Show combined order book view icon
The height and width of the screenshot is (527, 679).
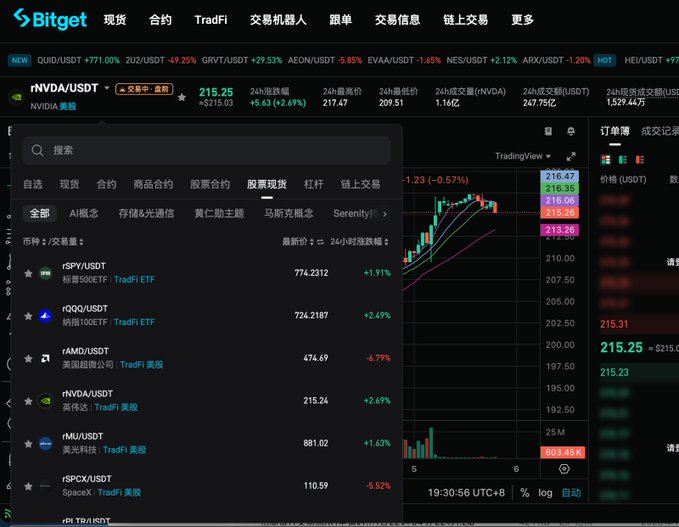tap(606, 160)
